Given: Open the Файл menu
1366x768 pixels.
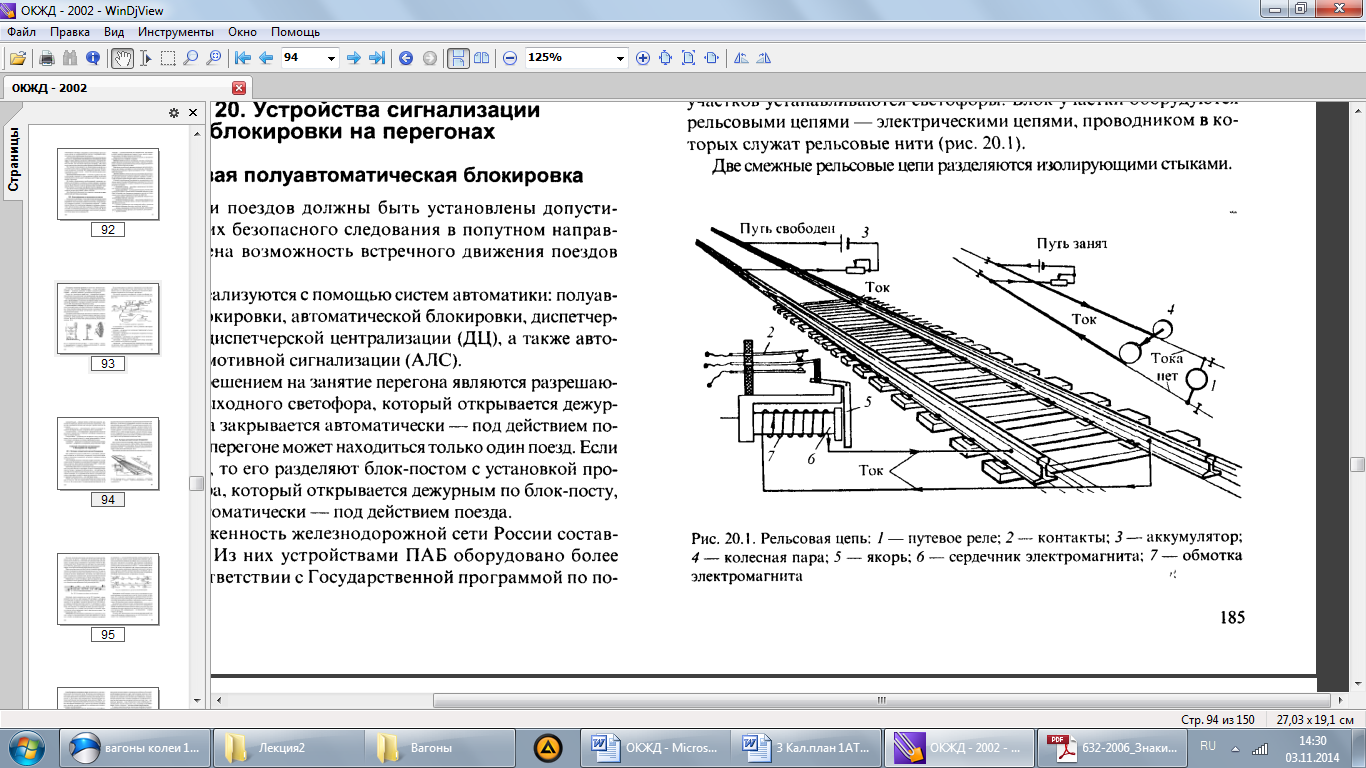Looking at the screenshot, I should (x=21, y=32).
